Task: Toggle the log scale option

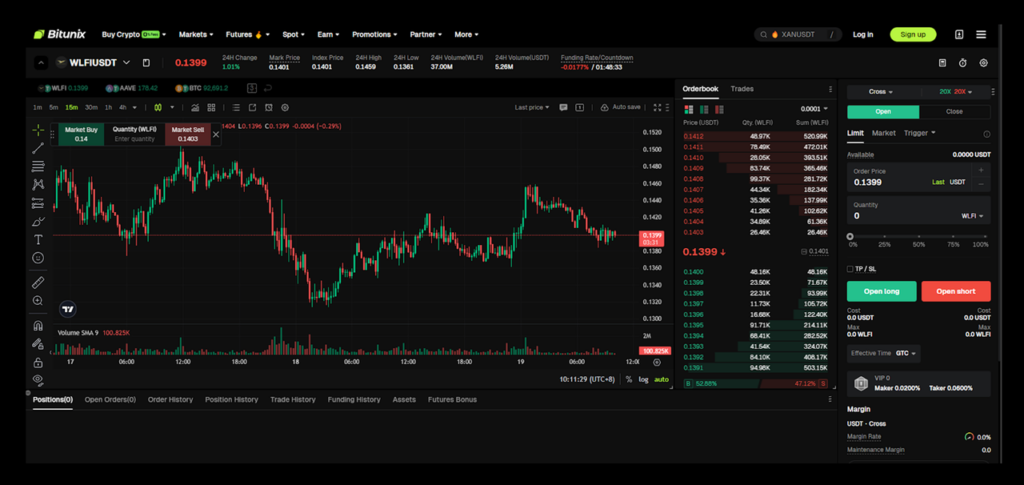Action: [x=643, y=379]
